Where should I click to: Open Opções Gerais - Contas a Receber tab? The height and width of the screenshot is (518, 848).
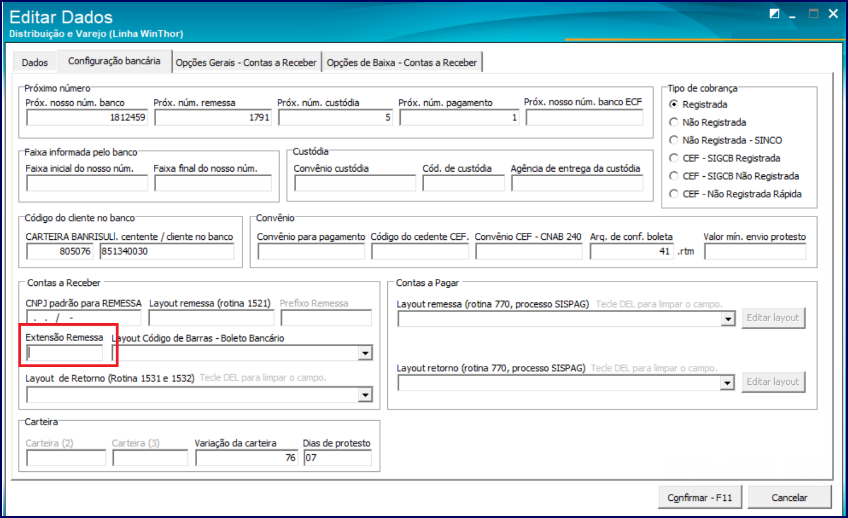point(246,62)
